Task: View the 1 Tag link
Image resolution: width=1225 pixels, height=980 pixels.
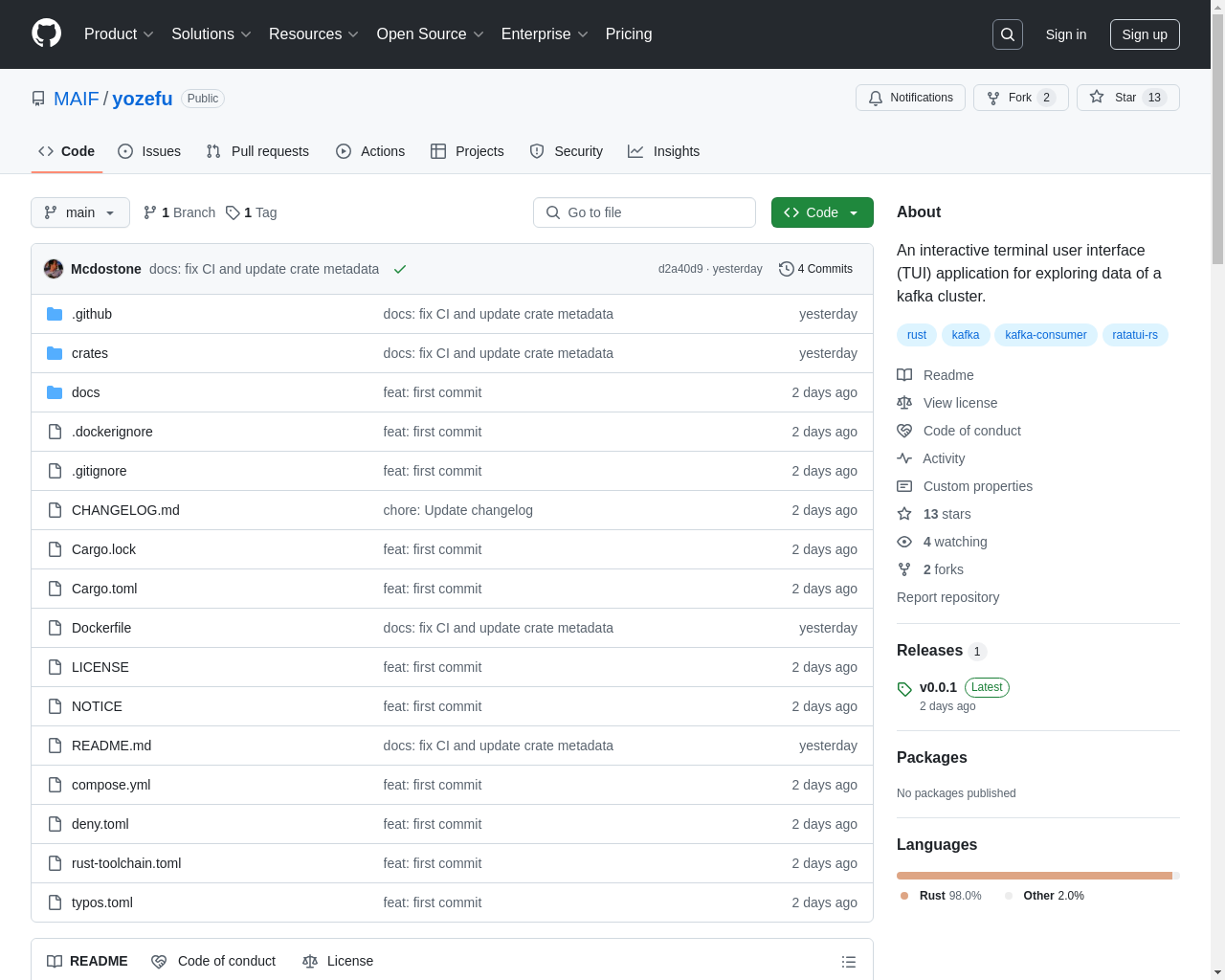Action: click(252, 212)
